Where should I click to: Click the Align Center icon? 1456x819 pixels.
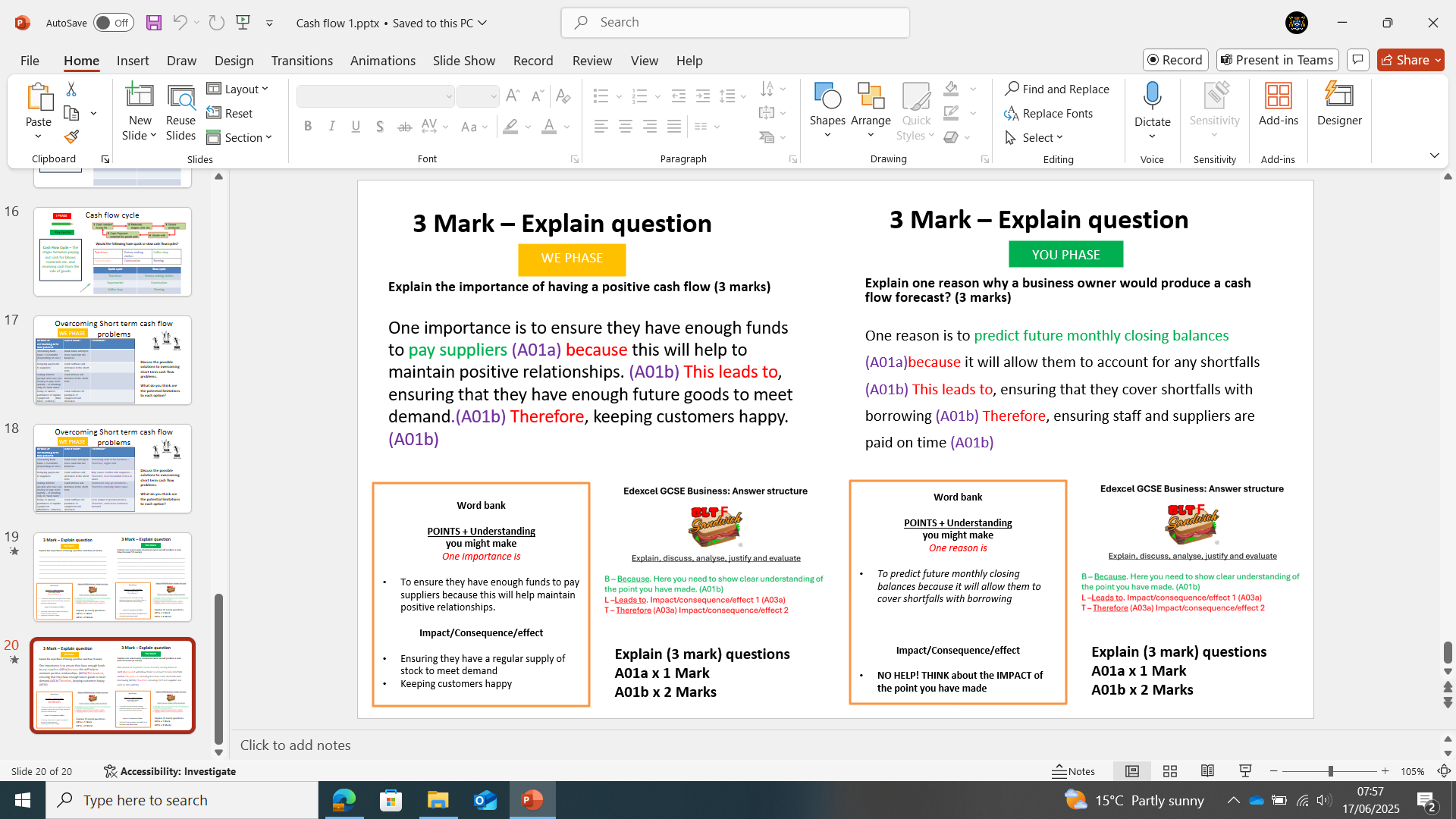click(626, 127)
